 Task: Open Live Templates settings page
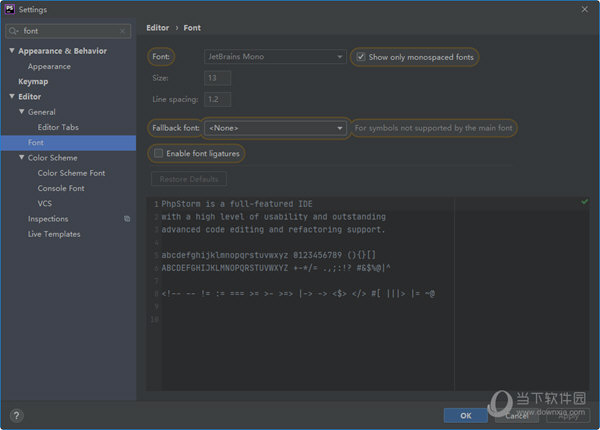(x=54, y=234)
